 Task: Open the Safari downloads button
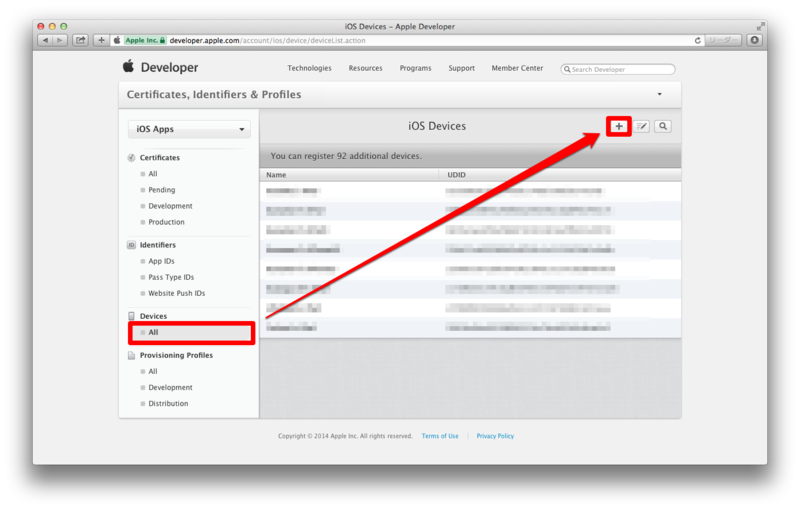(755, 40)
